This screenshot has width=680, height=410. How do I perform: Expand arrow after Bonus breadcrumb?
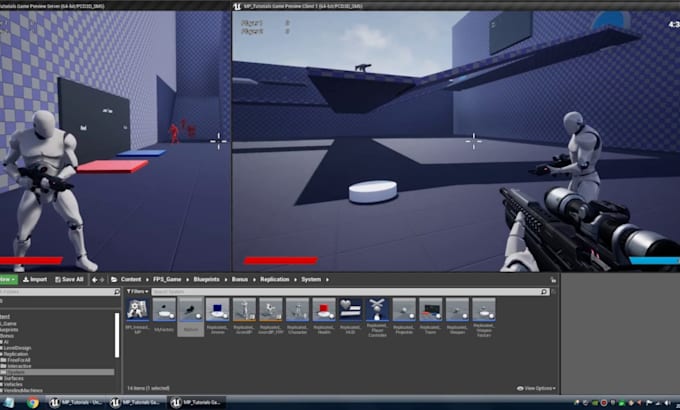pyautogui.click(x=254, y=280)
